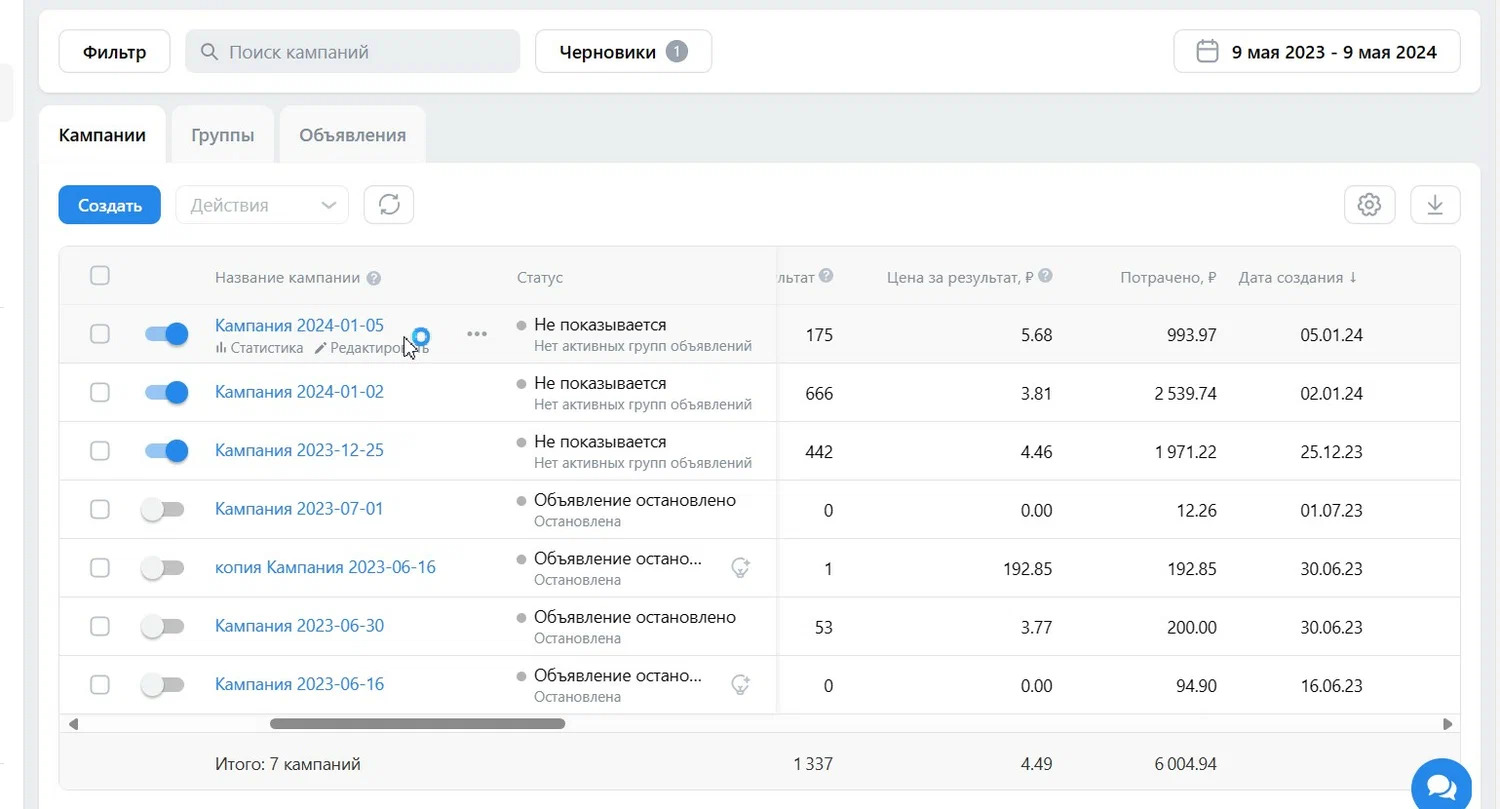
Task: Click the creation date 01.07.23
Action: pos(1331,510)
